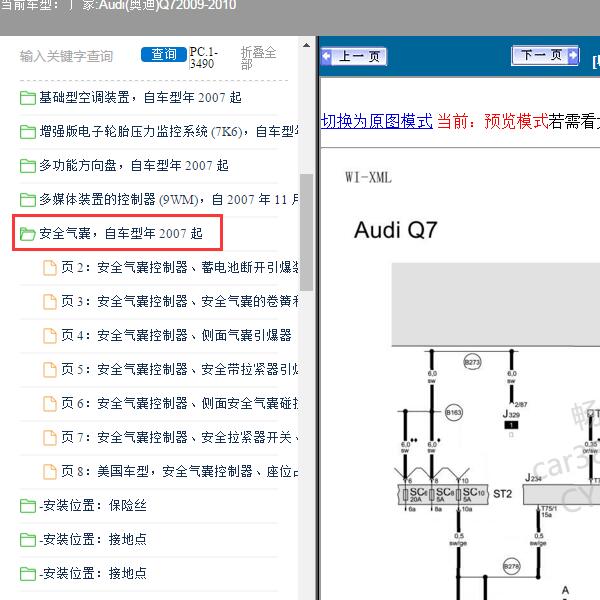Click the scrollbar up arrow in tree panel
Image resolution: width=600 pixels, height=600 pixels.
click(306, 45)
